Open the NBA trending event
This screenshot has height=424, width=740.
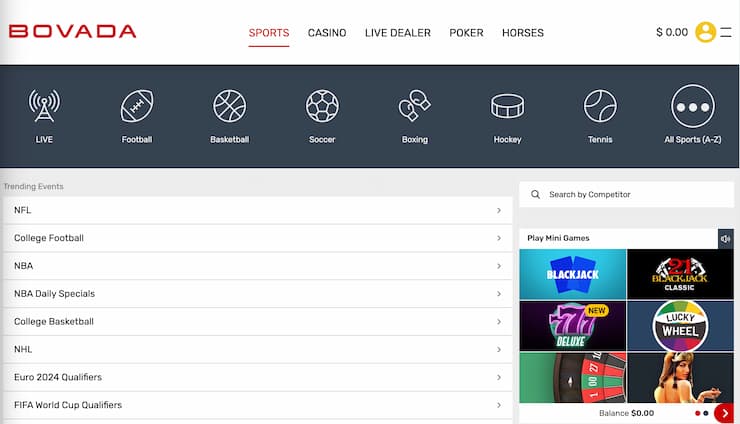258,266
